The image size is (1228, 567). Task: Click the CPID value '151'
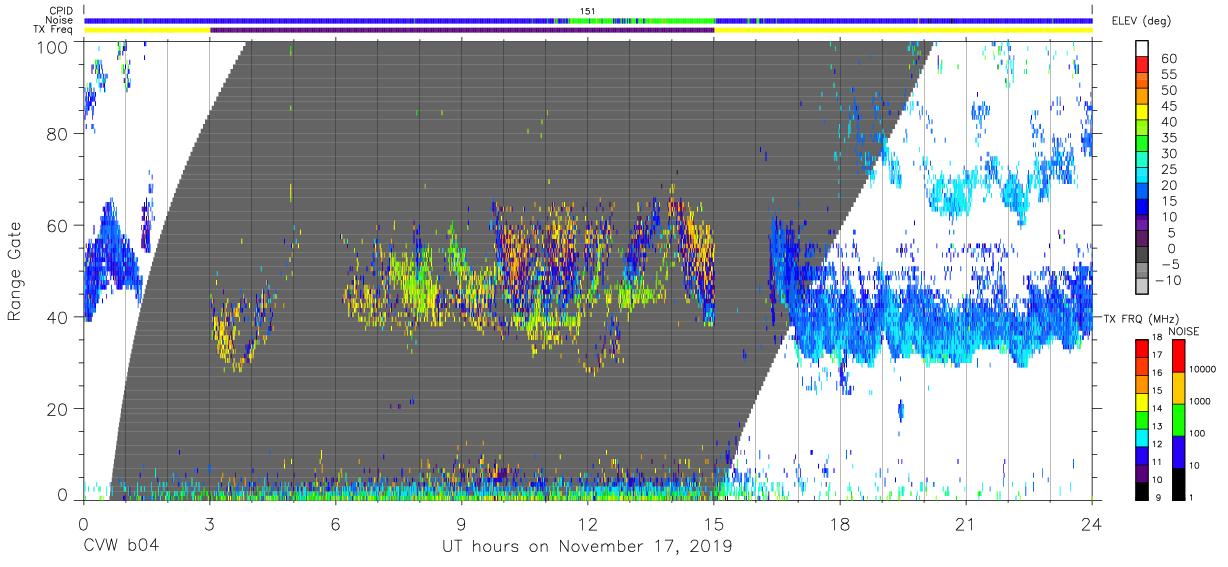(588, 11)
